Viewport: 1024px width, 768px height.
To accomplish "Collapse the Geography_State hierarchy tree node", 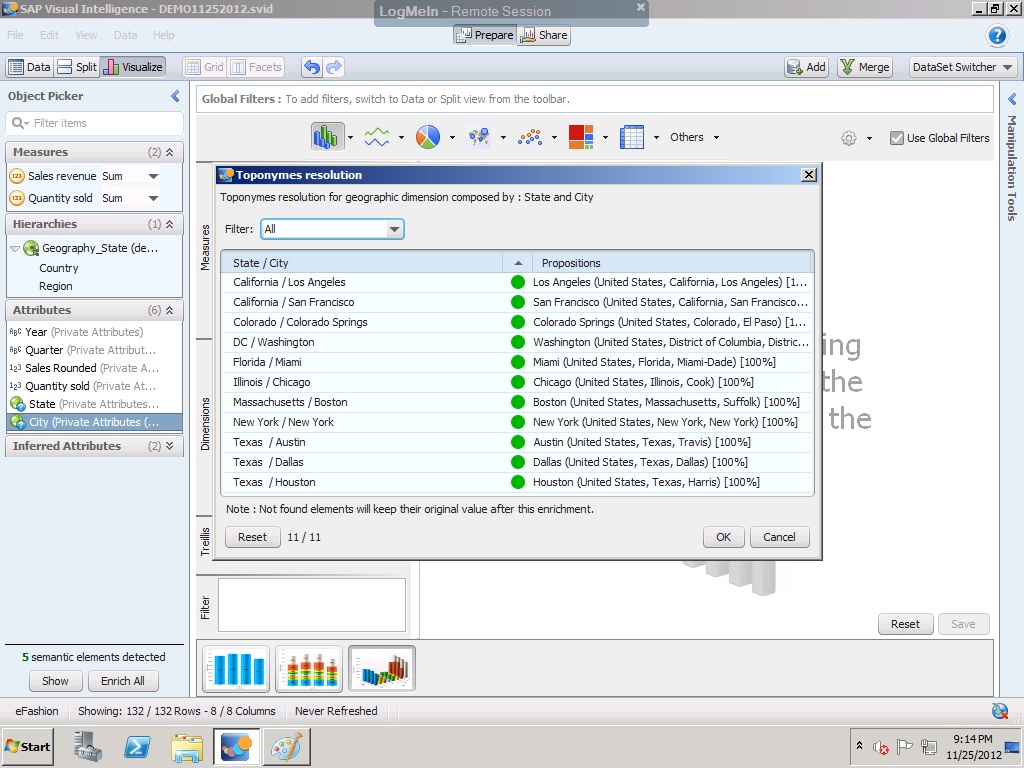I will coord(15,248).
